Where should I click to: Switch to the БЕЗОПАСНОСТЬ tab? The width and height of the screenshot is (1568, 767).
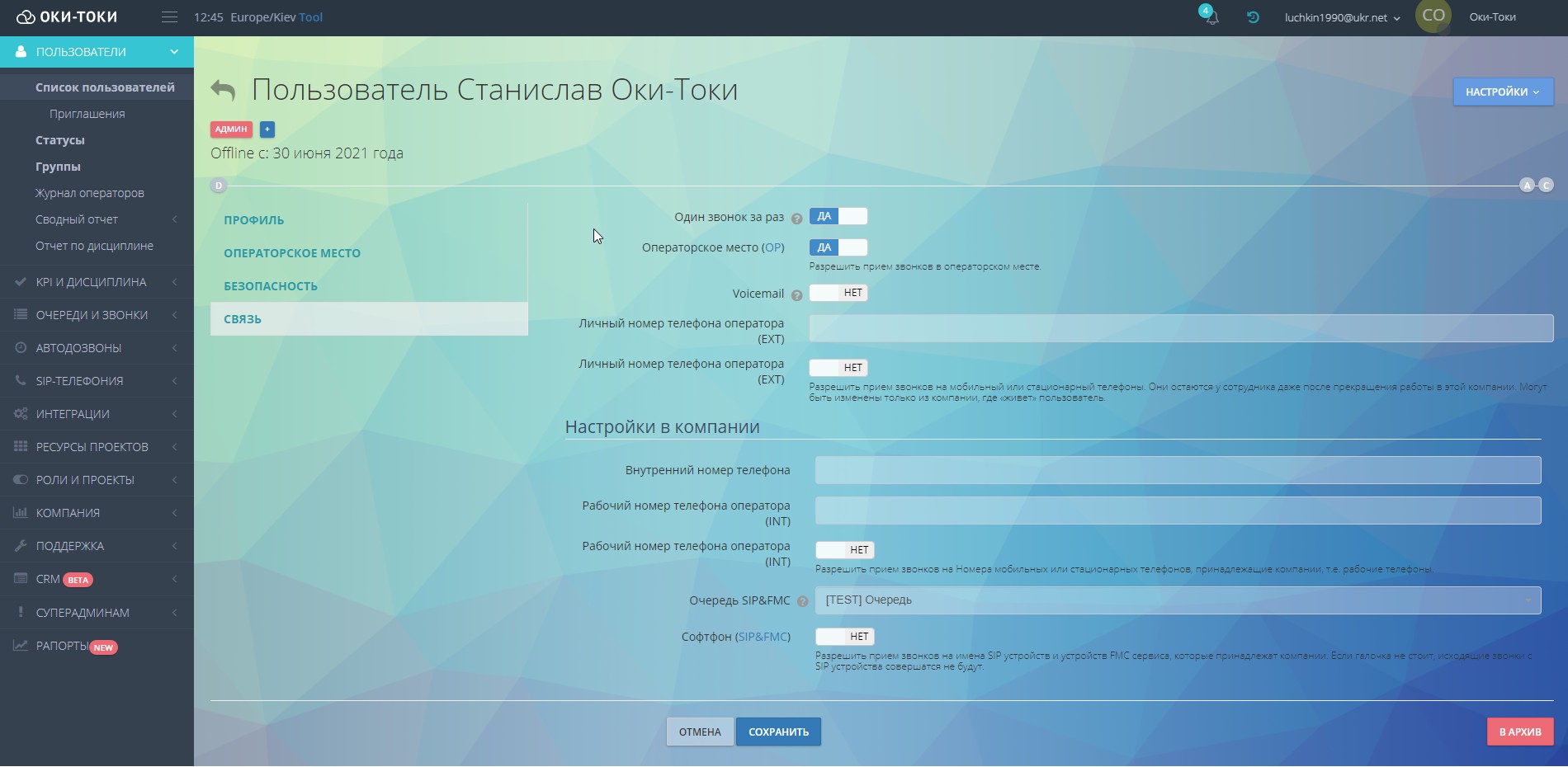(271, 286)
